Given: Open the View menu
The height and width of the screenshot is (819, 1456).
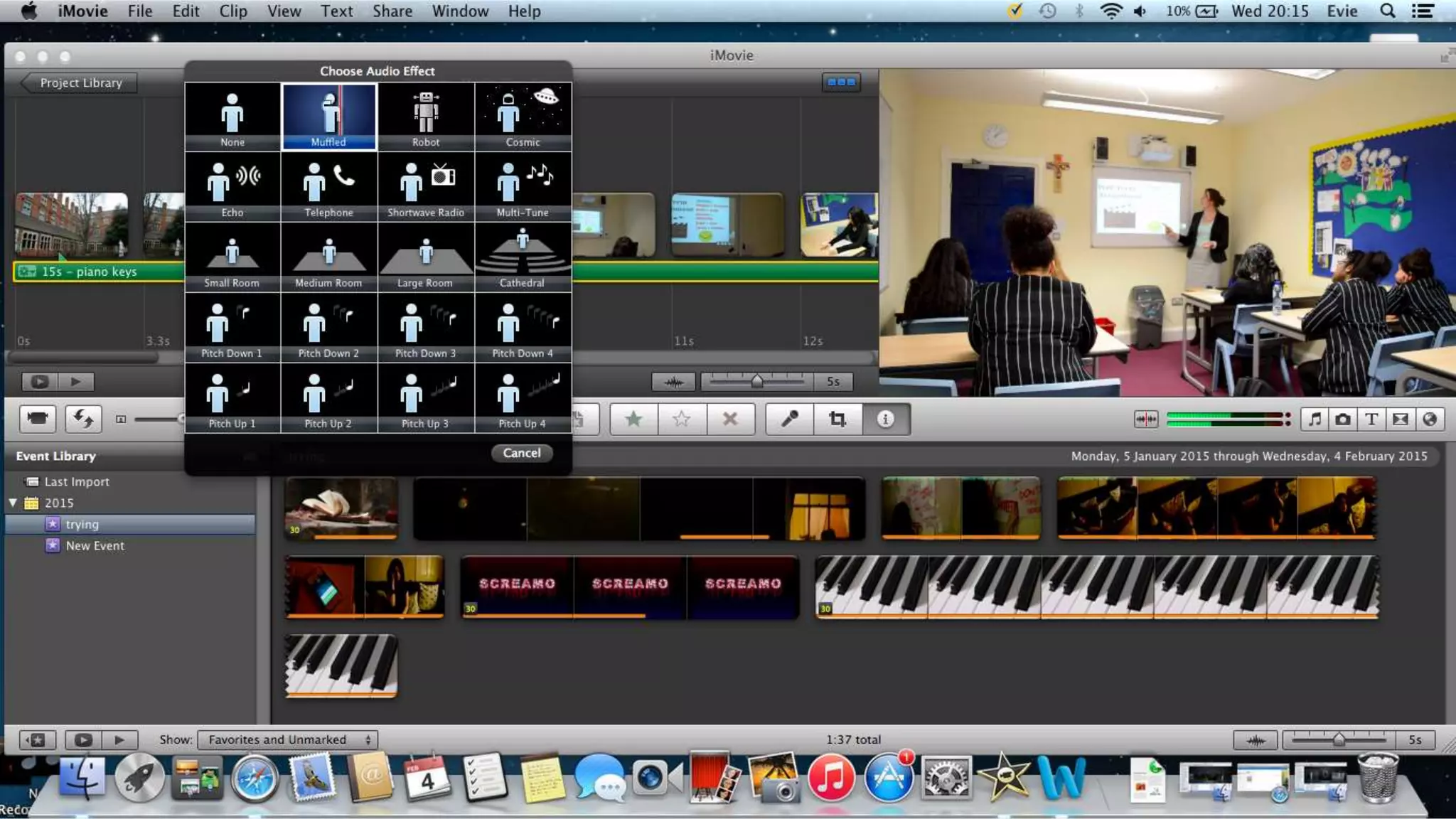Looking at the screenshot, I should [x=284, y=11].
